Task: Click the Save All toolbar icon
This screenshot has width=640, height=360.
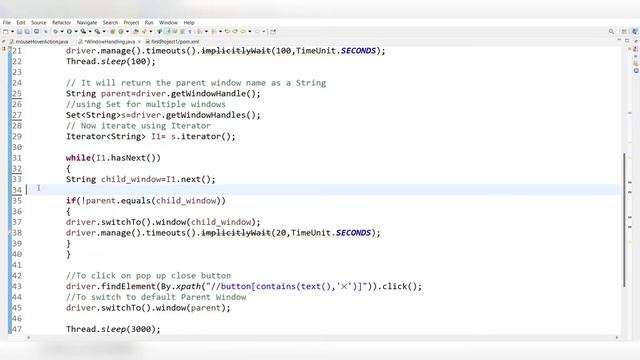Action: (x=27, y=31)
